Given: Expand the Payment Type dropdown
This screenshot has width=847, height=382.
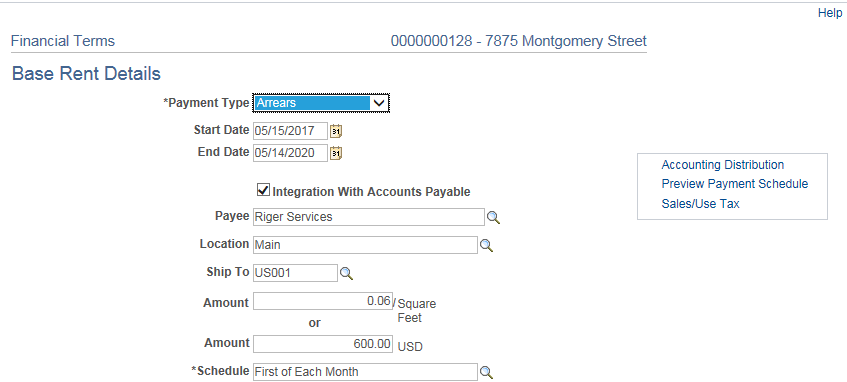Looking at the screenshot, I should 380,103.
